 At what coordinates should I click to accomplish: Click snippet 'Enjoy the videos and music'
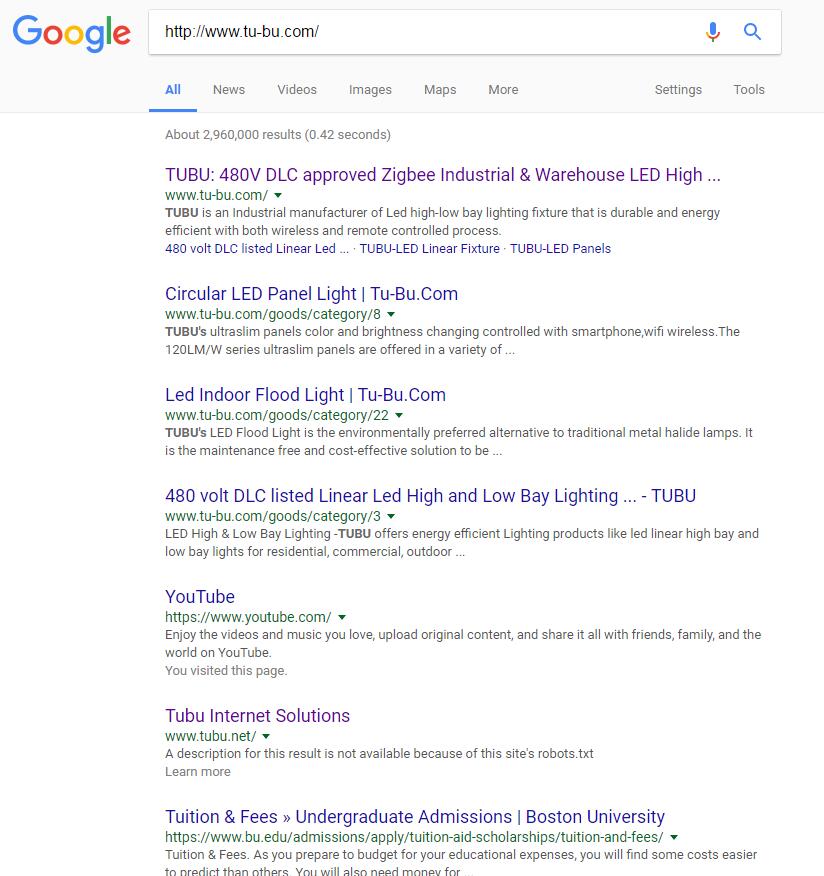(x=463, y=644)
